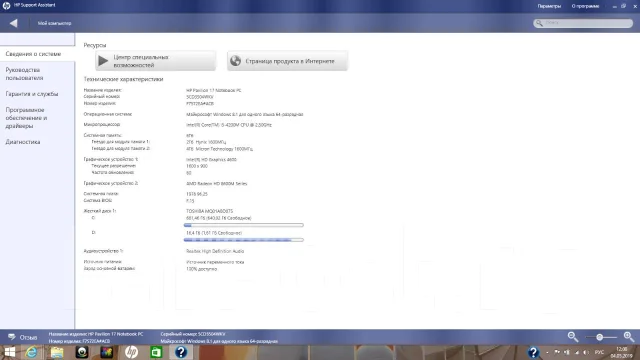Viewport: 640px width, 360px height.
Task: Open the network icon in system tray
Action: (x=577, y=352)
